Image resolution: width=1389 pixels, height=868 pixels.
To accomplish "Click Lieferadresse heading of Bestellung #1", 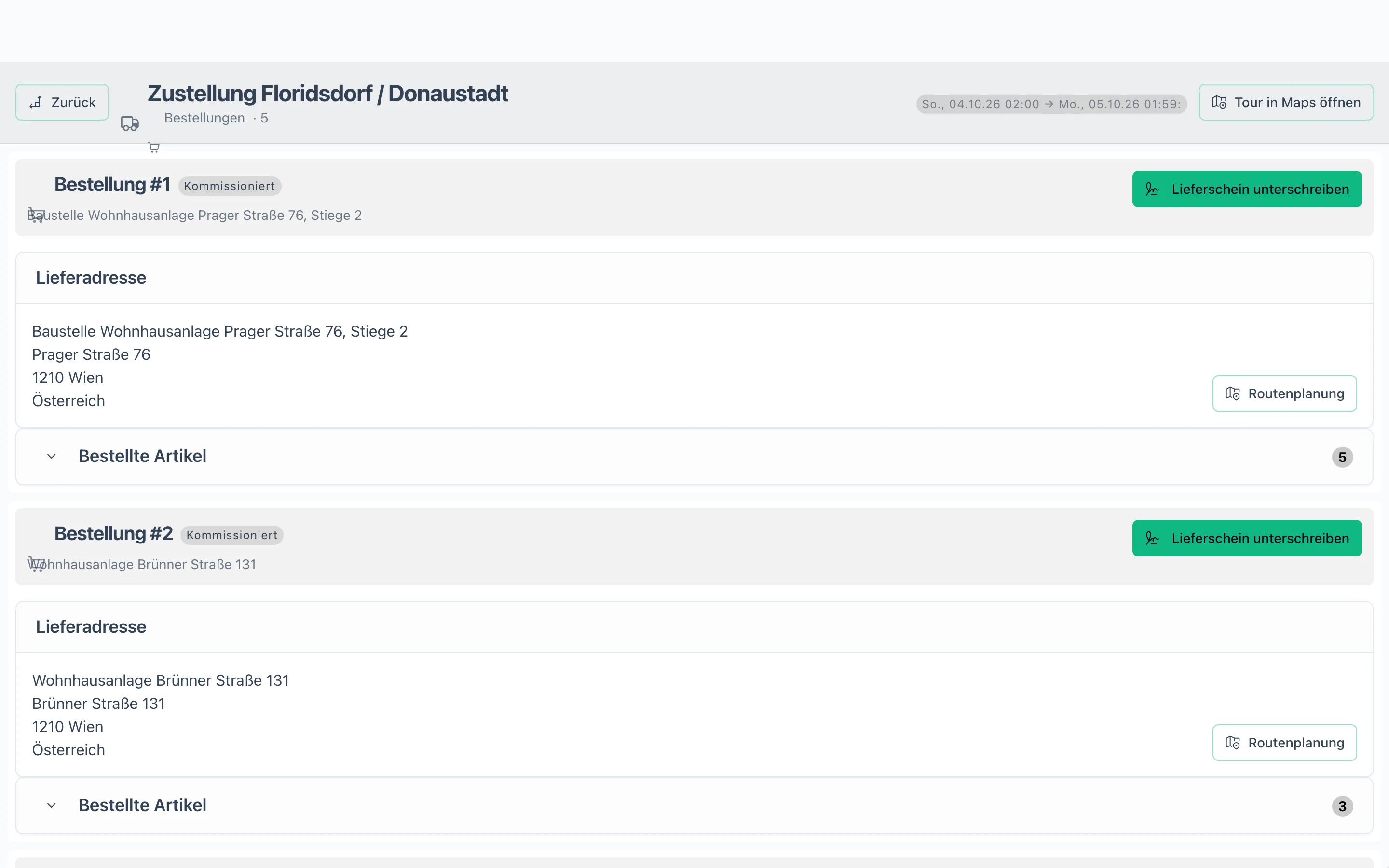I will click(x=91, y=277).
